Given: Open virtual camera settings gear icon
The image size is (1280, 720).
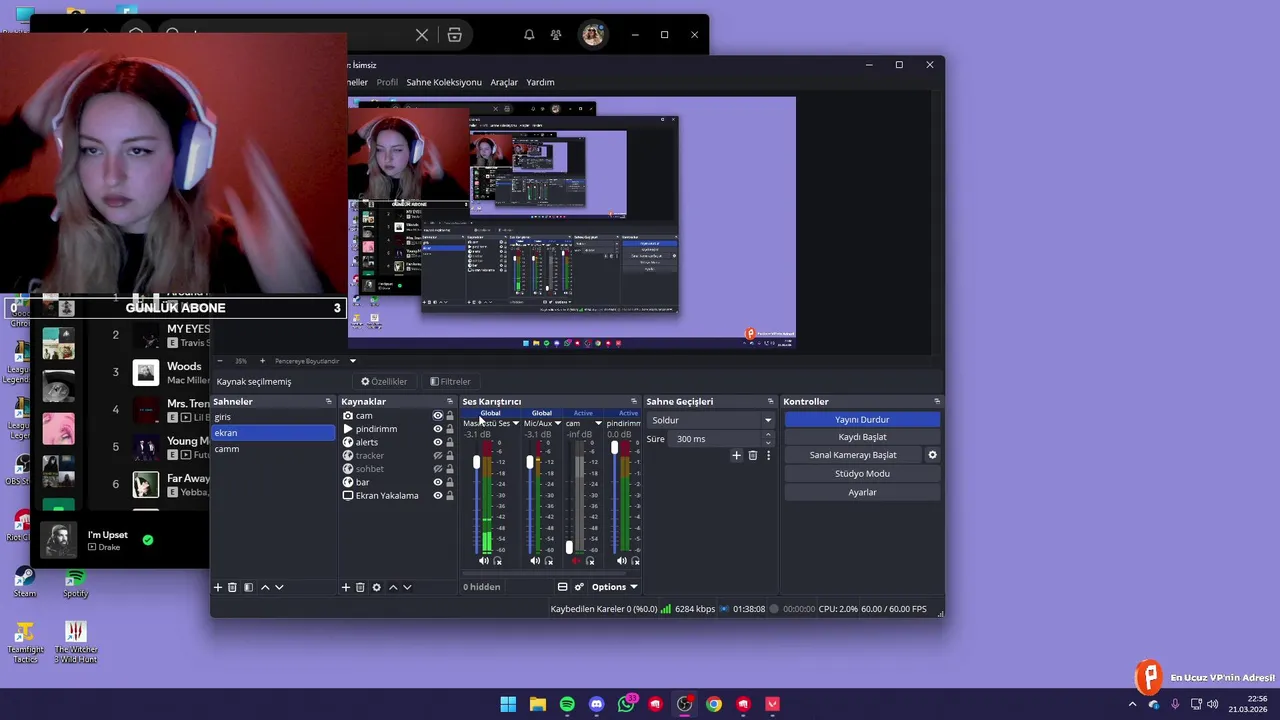Looking at the screenshot, I should click(x=932, y=455).
